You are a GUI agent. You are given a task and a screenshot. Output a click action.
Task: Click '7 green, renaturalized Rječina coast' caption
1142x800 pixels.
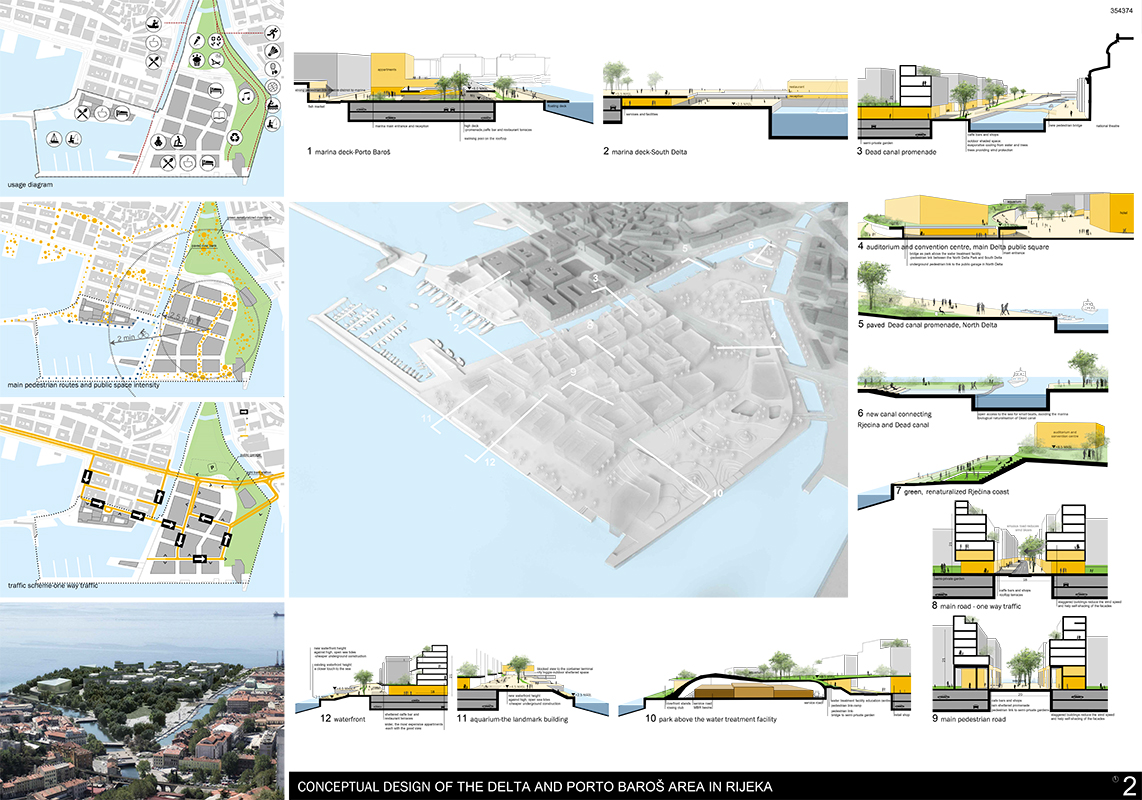pos(953,492)
